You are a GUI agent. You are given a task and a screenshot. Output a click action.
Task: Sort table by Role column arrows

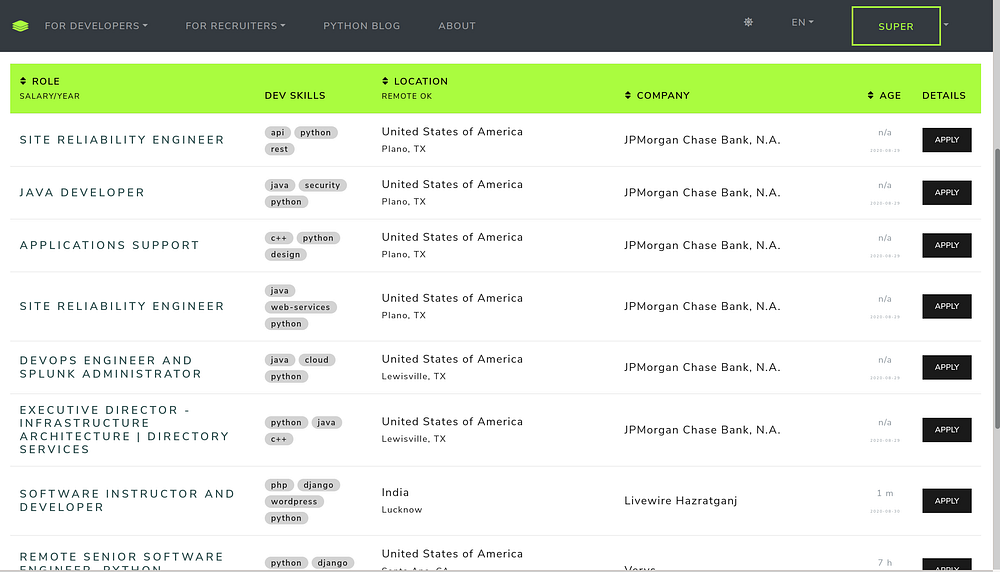[23, 81]
